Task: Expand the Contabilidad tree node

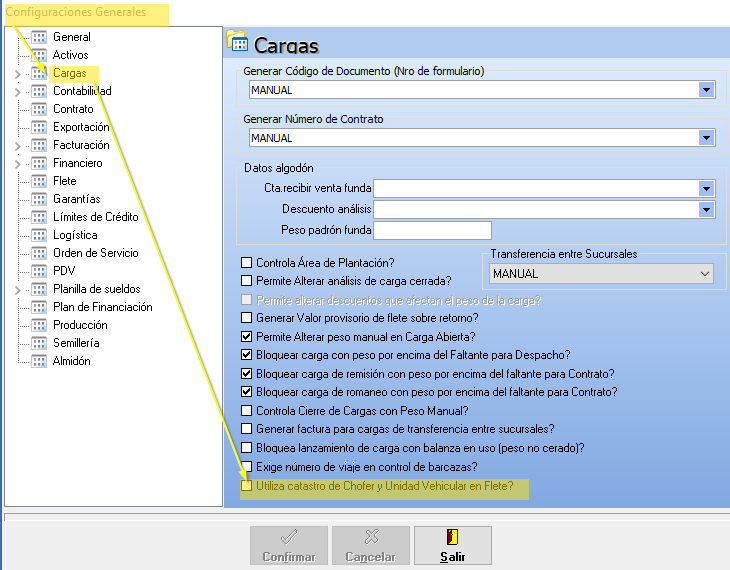Action: [18, 92]
